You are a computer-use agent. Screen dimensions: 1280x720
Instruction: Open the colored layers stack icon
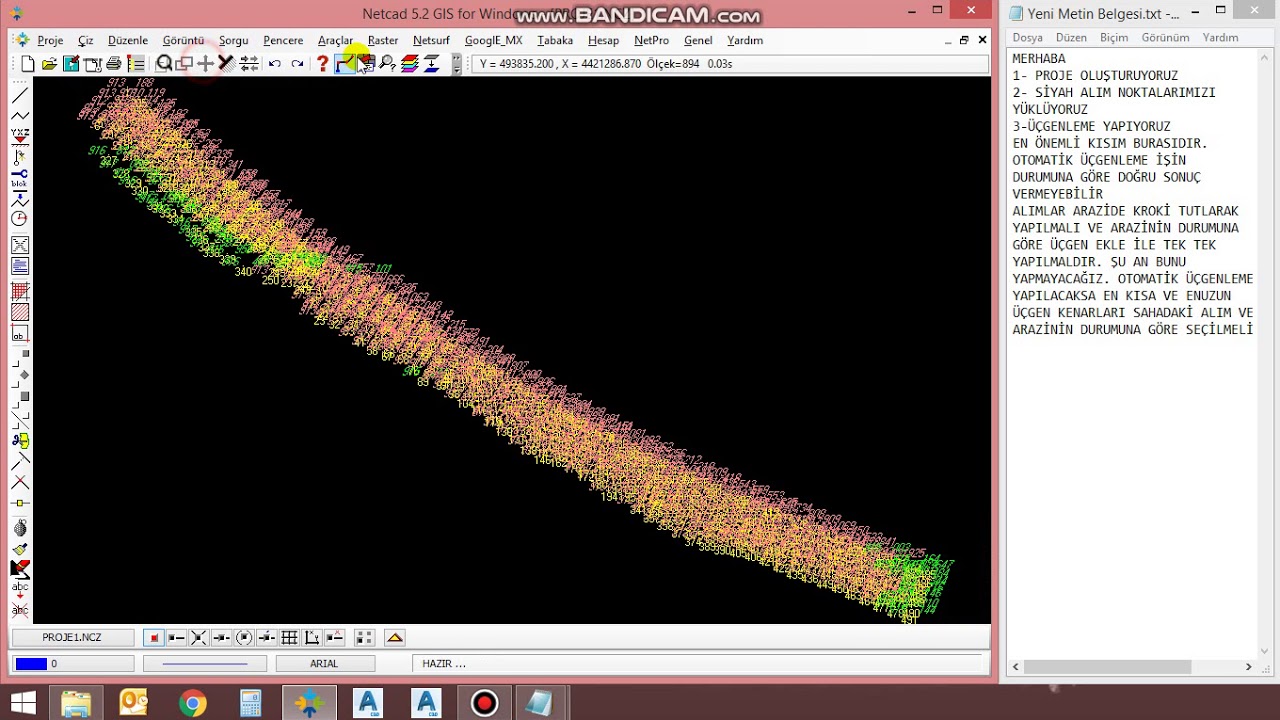409,64
